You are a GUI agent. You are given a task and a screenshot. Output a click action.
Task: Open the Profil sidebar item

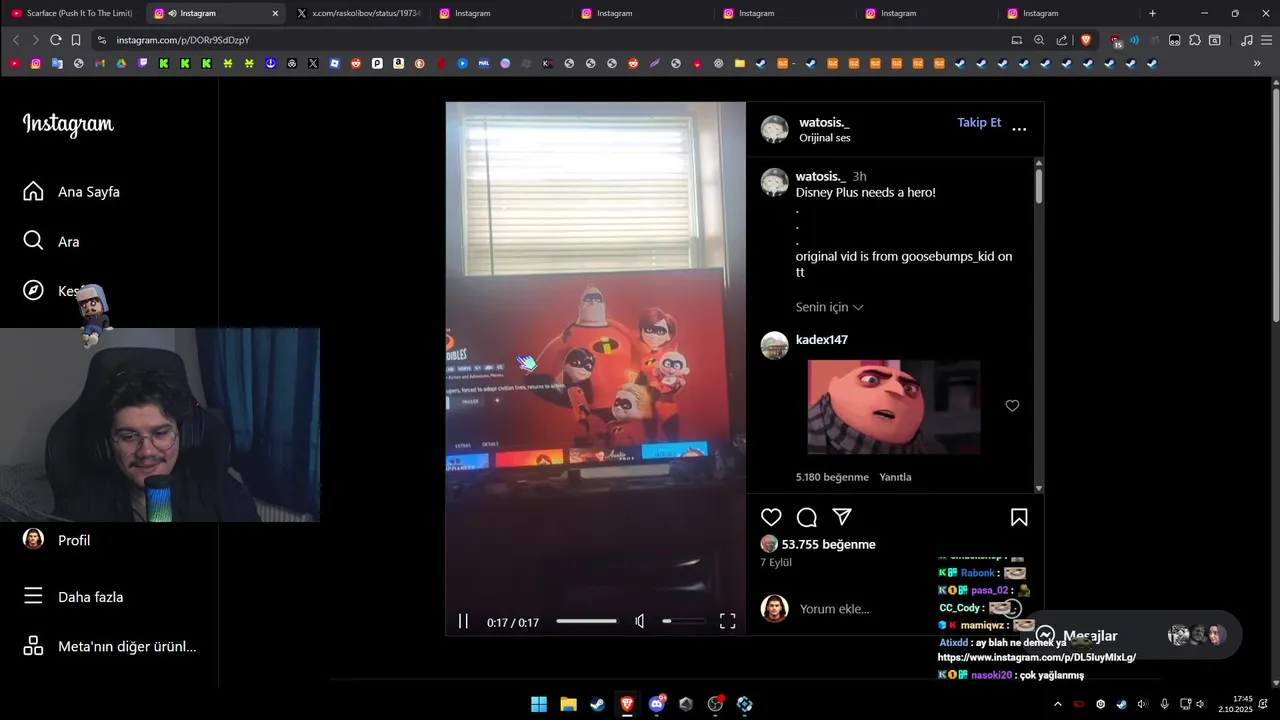pyautogui.click(x=56, y=540)
